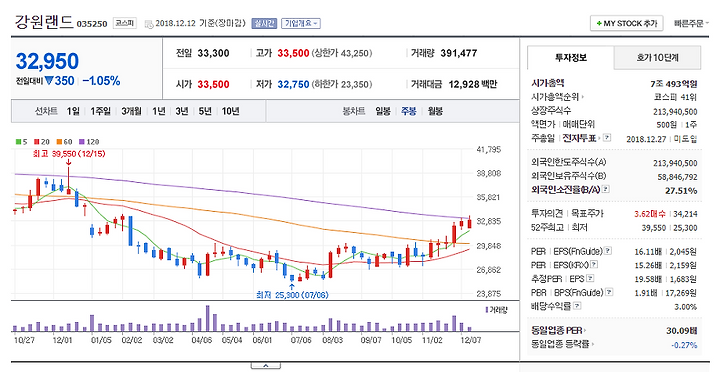Image resolution: width=720 pixels, height=372 pixels.
Task: Select the 3년 line chart period
Action: coord(182,111)
